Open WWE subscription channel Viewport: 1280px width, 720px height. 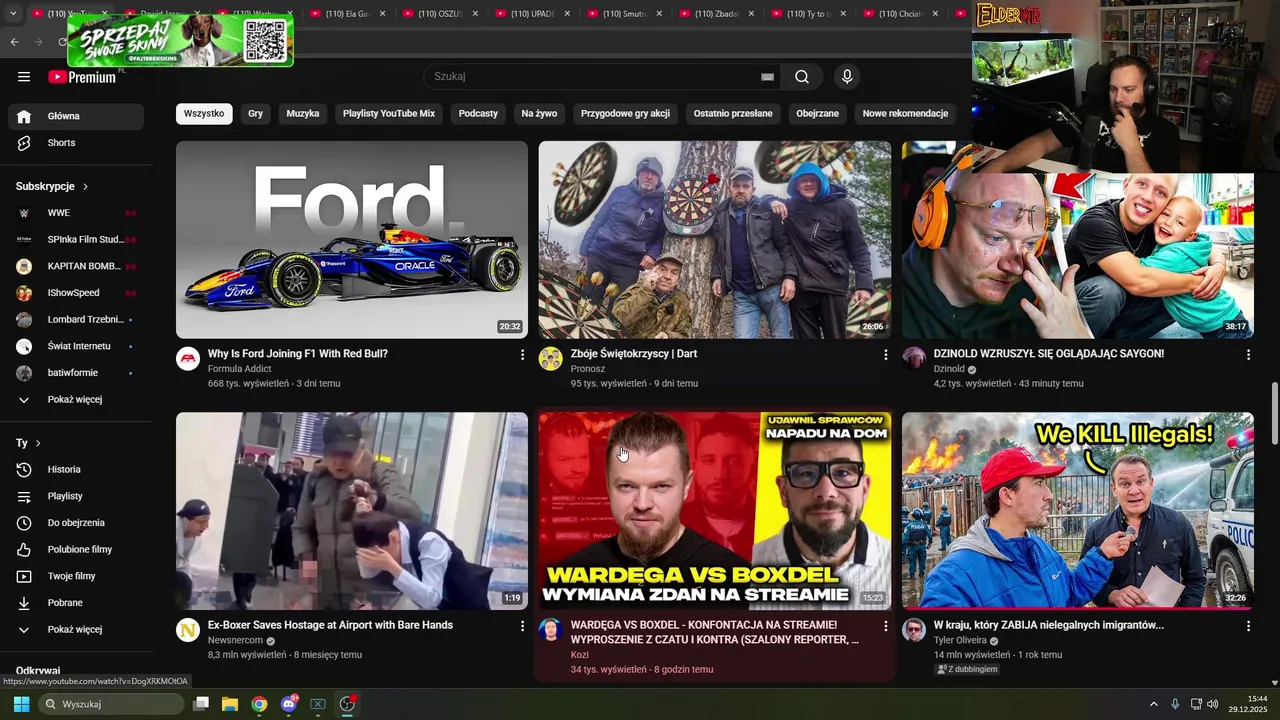(76, 213)
